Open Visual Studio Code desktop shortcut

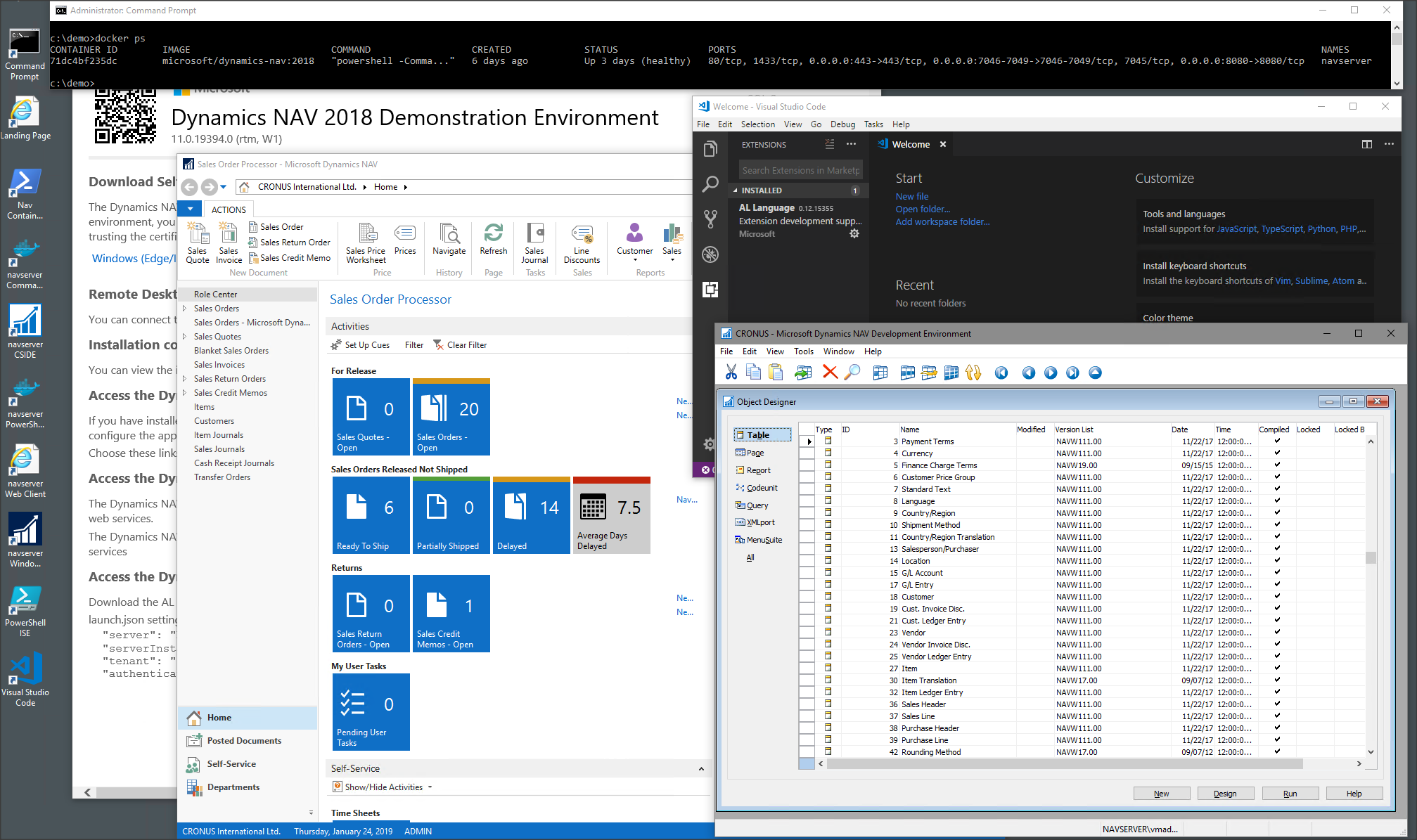pyautogui.click(x=25, y=679)
